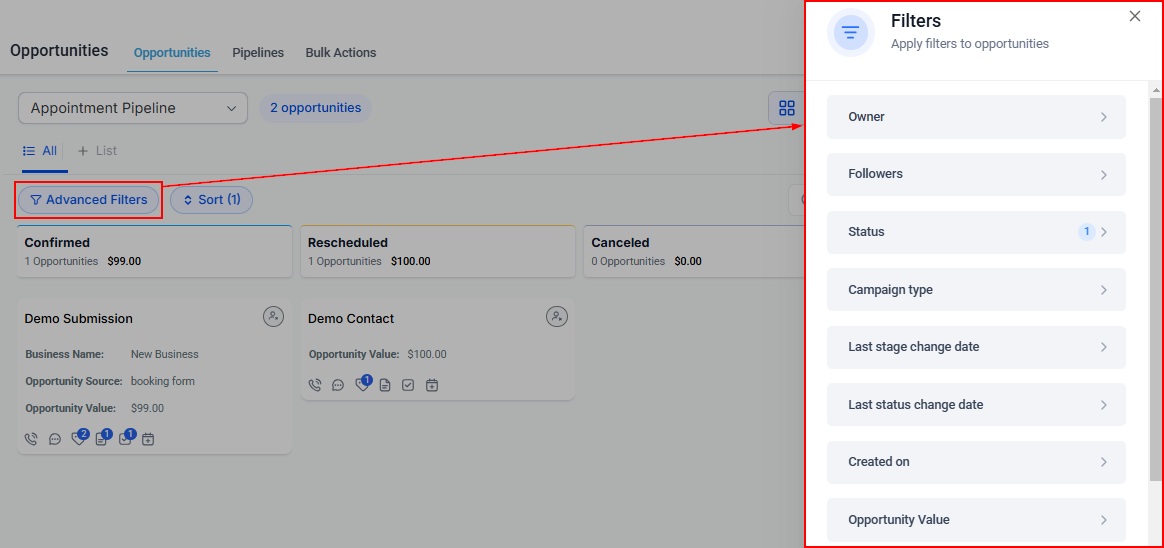Click the Sort (1) button
This screenshot has height=548, width=1164.
pyautogui.click(x=211, y=200)
